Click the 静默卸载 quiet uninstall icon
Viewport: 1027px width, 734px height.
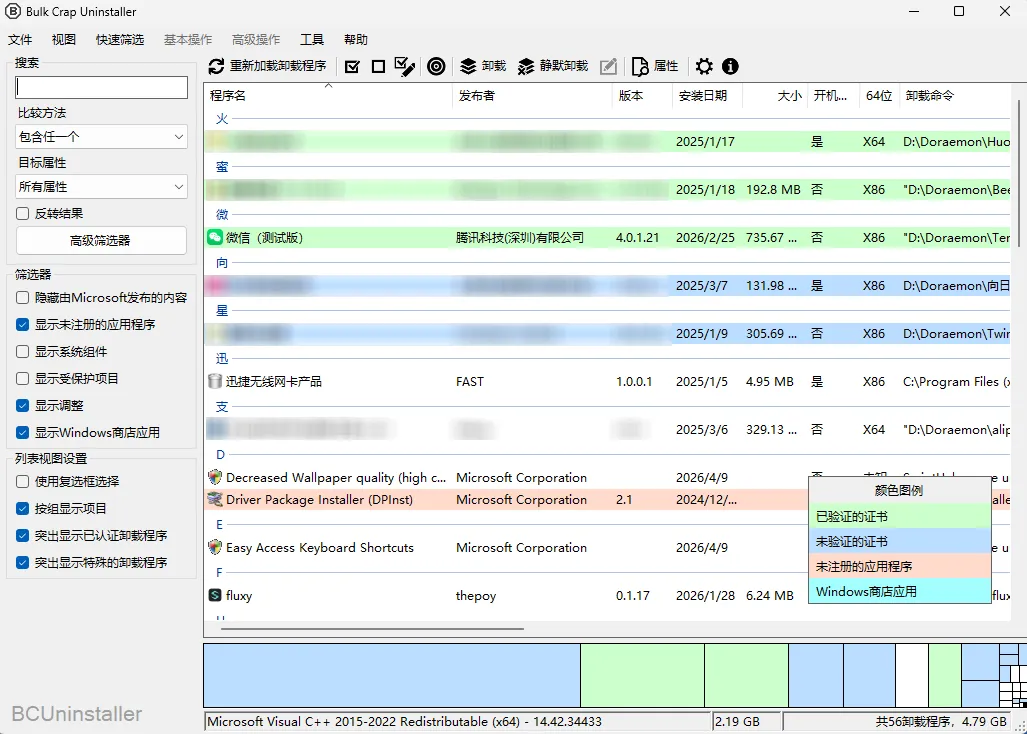click(526, 66)
